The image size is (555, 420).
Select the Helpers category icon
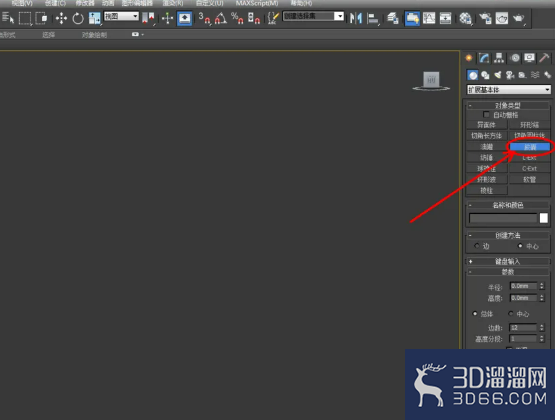tap(522, 75)
